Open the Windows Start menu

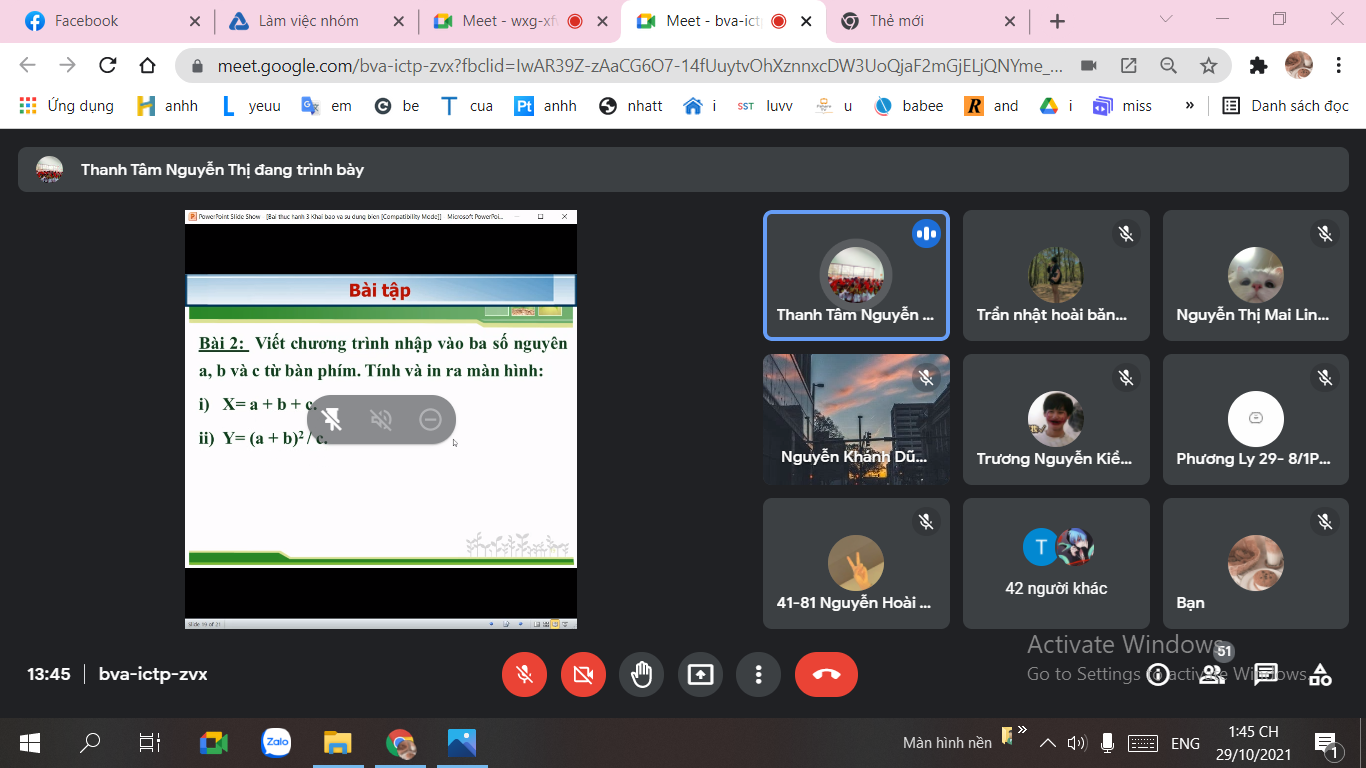pyautogui.click(x=30, y=743)
